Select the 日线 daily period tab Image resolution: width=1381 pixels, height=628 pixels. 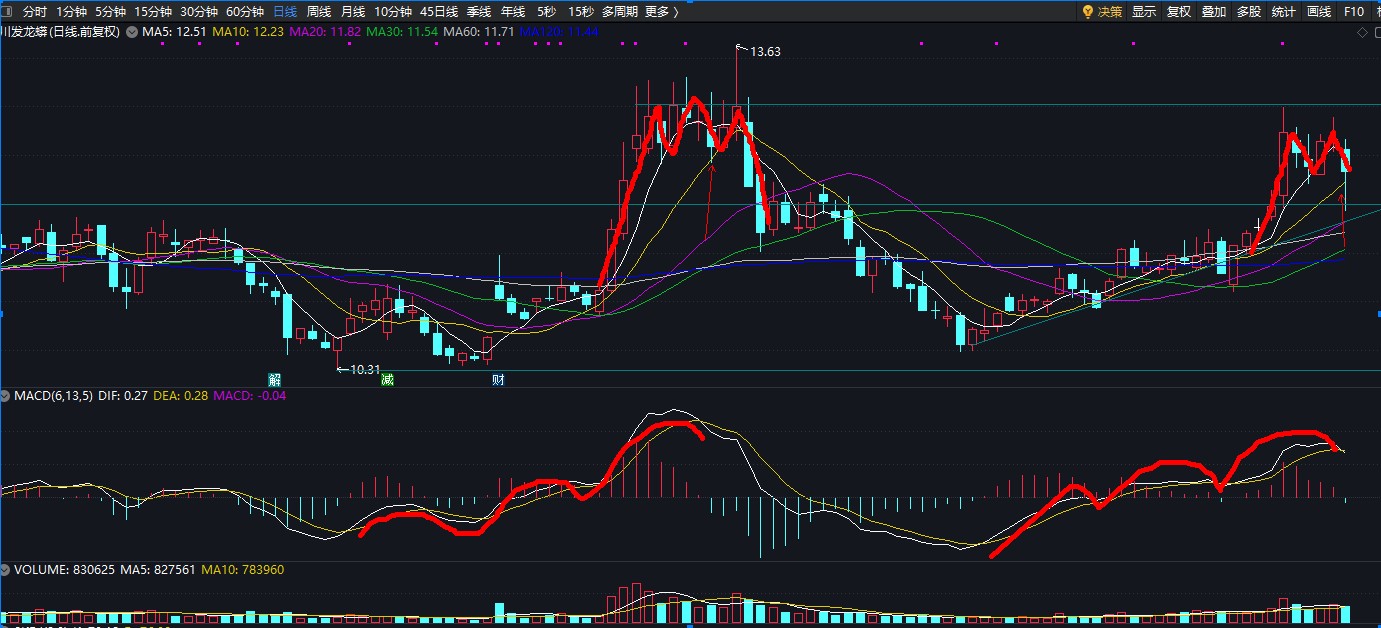coord(285,12)
